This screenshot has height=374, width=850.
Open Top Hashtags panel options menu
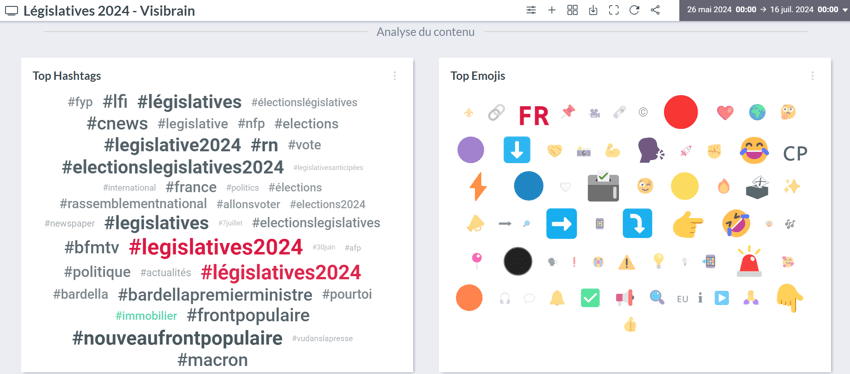pyautogui.click(x=395, y=76)
